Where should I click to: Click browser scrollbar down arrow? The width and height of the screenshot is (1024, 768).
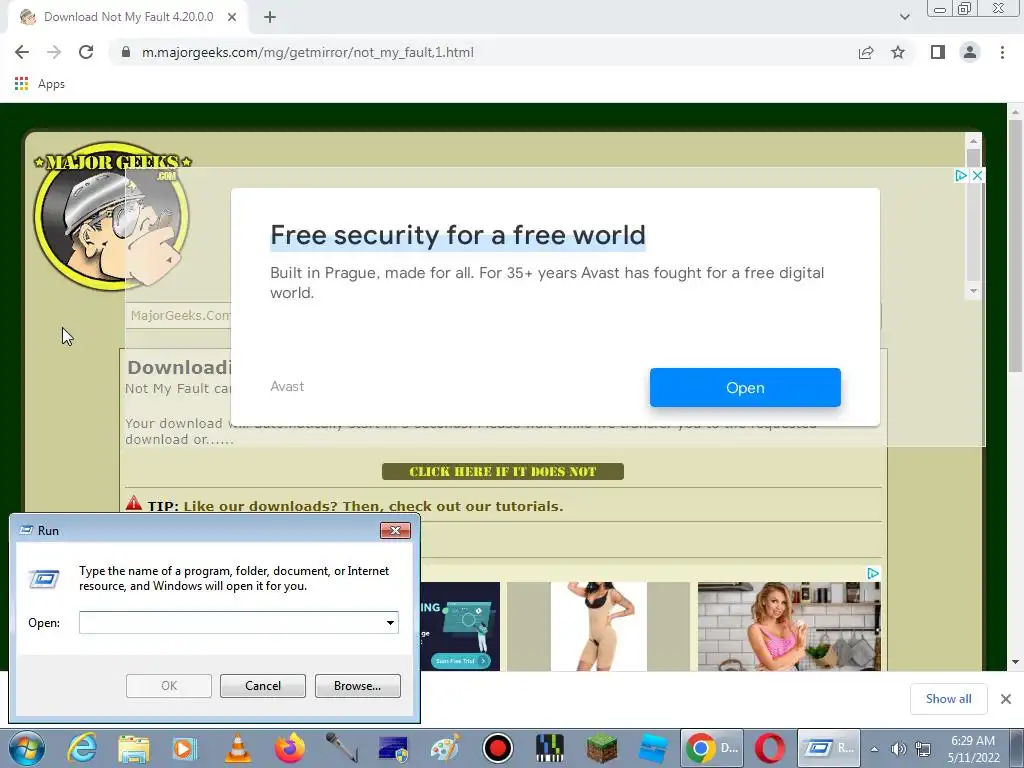(x=1015, y=662)
